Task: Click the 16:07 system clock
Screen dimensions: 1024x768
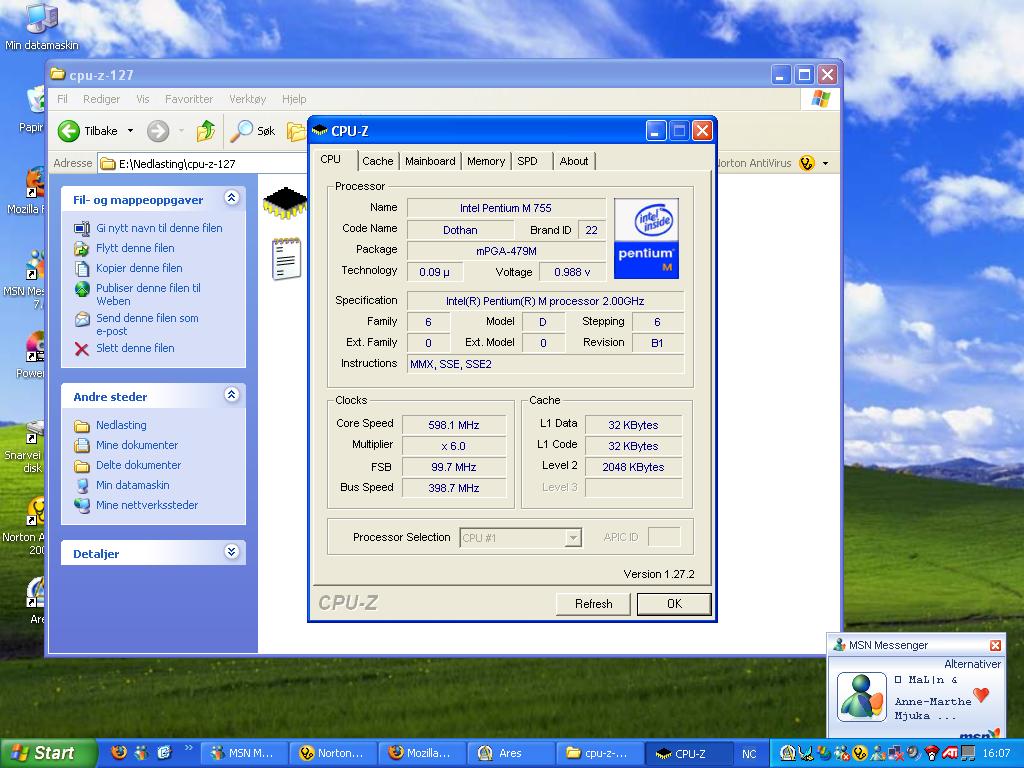Action: point(997,754)
